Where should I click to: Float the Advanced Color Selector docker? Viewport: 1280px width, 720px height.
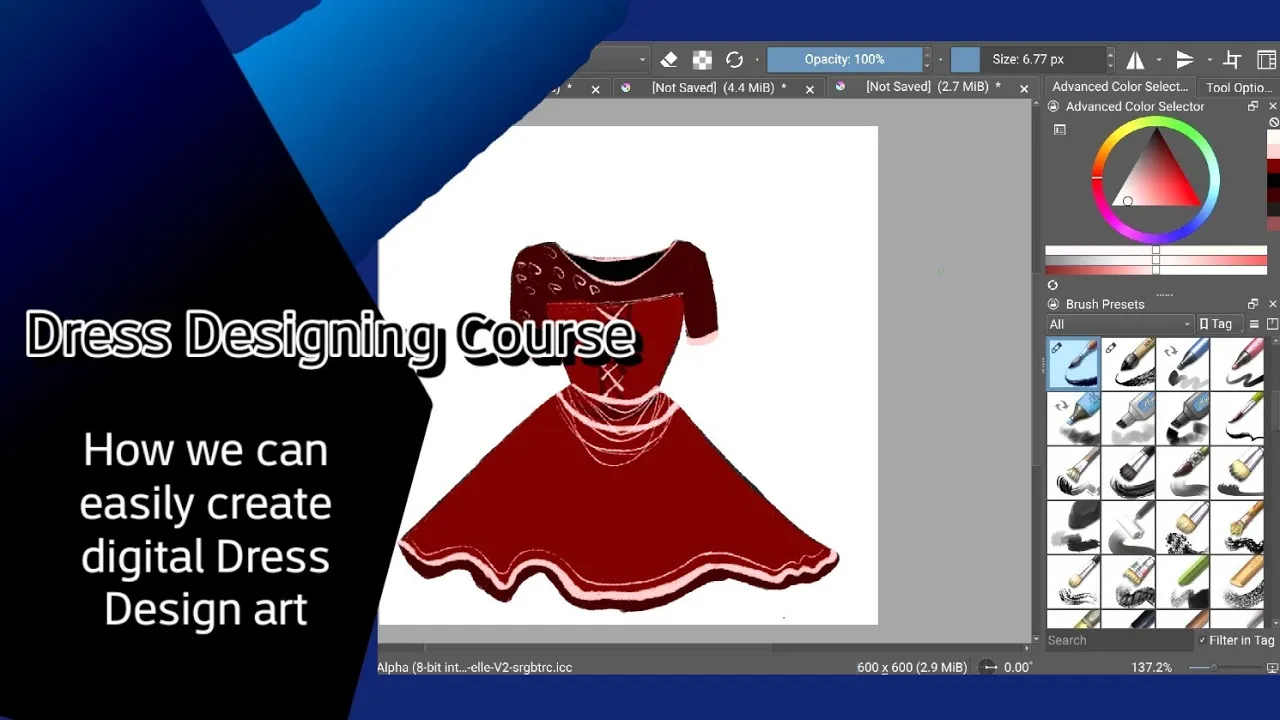(x=1253, y=106)
